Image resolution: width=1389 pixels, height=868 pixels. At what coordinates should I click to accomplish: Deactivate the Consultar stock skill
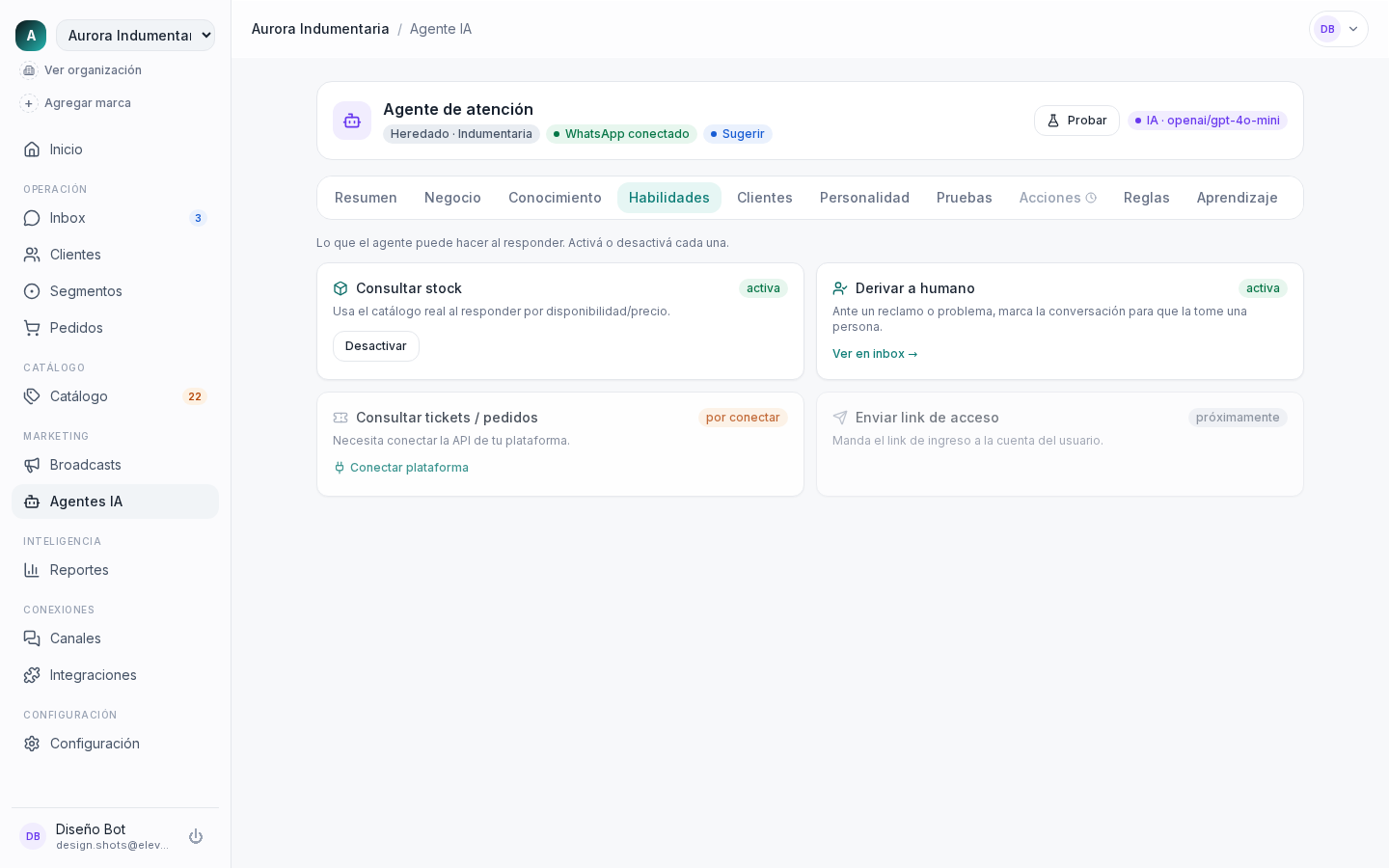pyautogui.click(x=376, y=346)
